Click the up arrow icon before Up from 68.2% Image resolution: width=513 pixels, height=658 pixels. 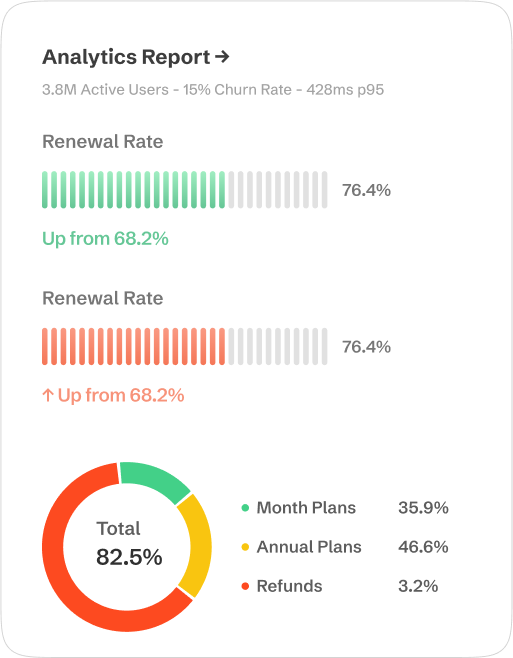pos(48,395)
